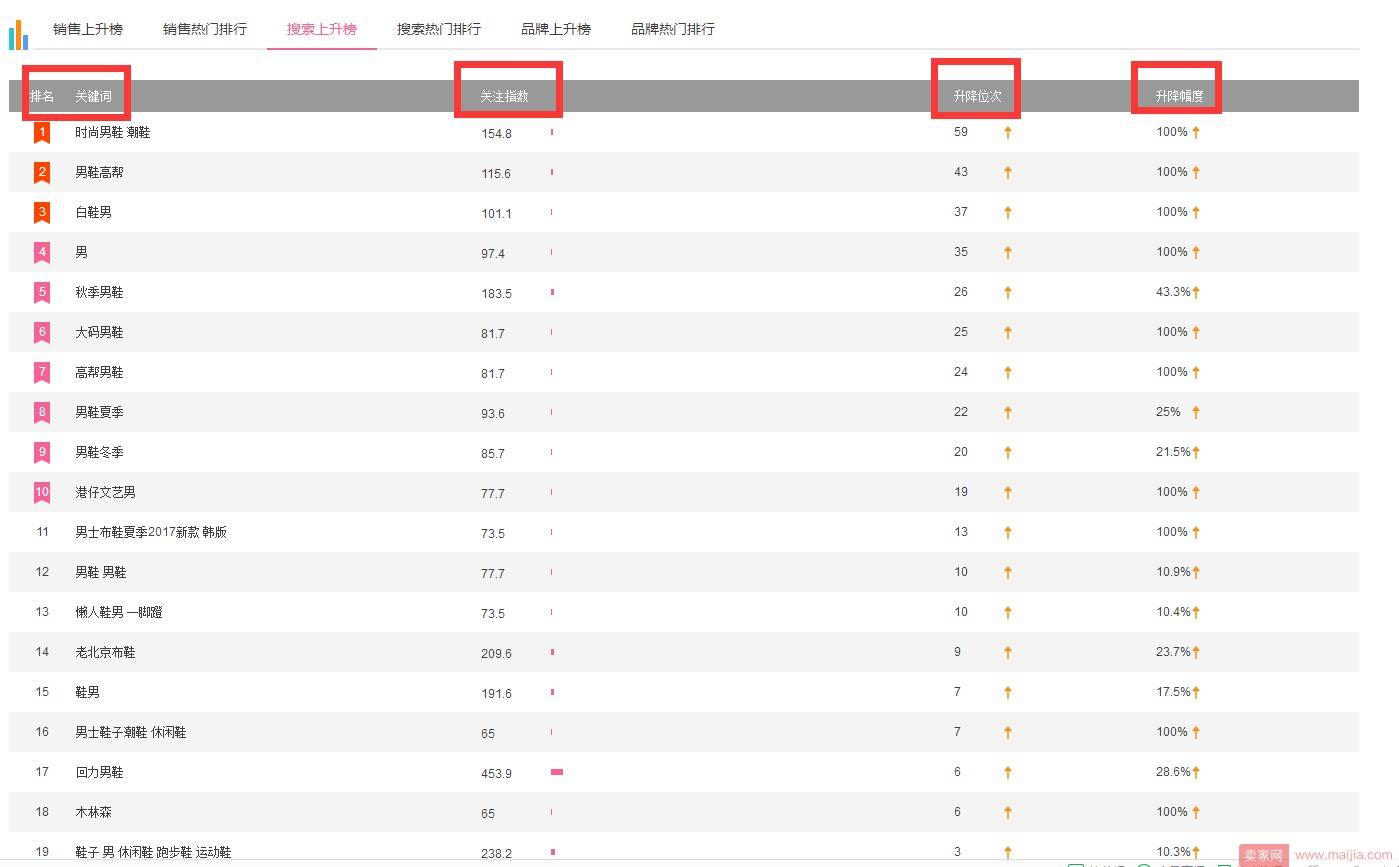Click rank-change up arrow for 回力男鞋
The image size is (1399, 867).
(x=1008, y=772)
